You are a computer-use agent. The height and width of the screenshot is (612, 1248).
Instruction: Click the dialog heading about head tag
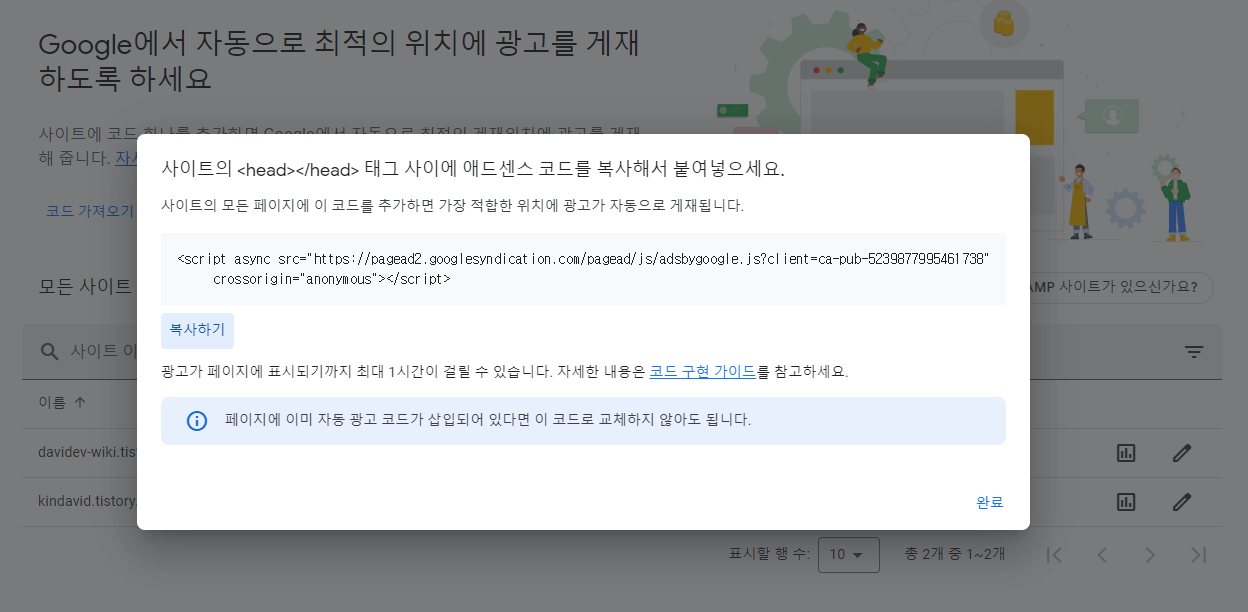[473, 169]
